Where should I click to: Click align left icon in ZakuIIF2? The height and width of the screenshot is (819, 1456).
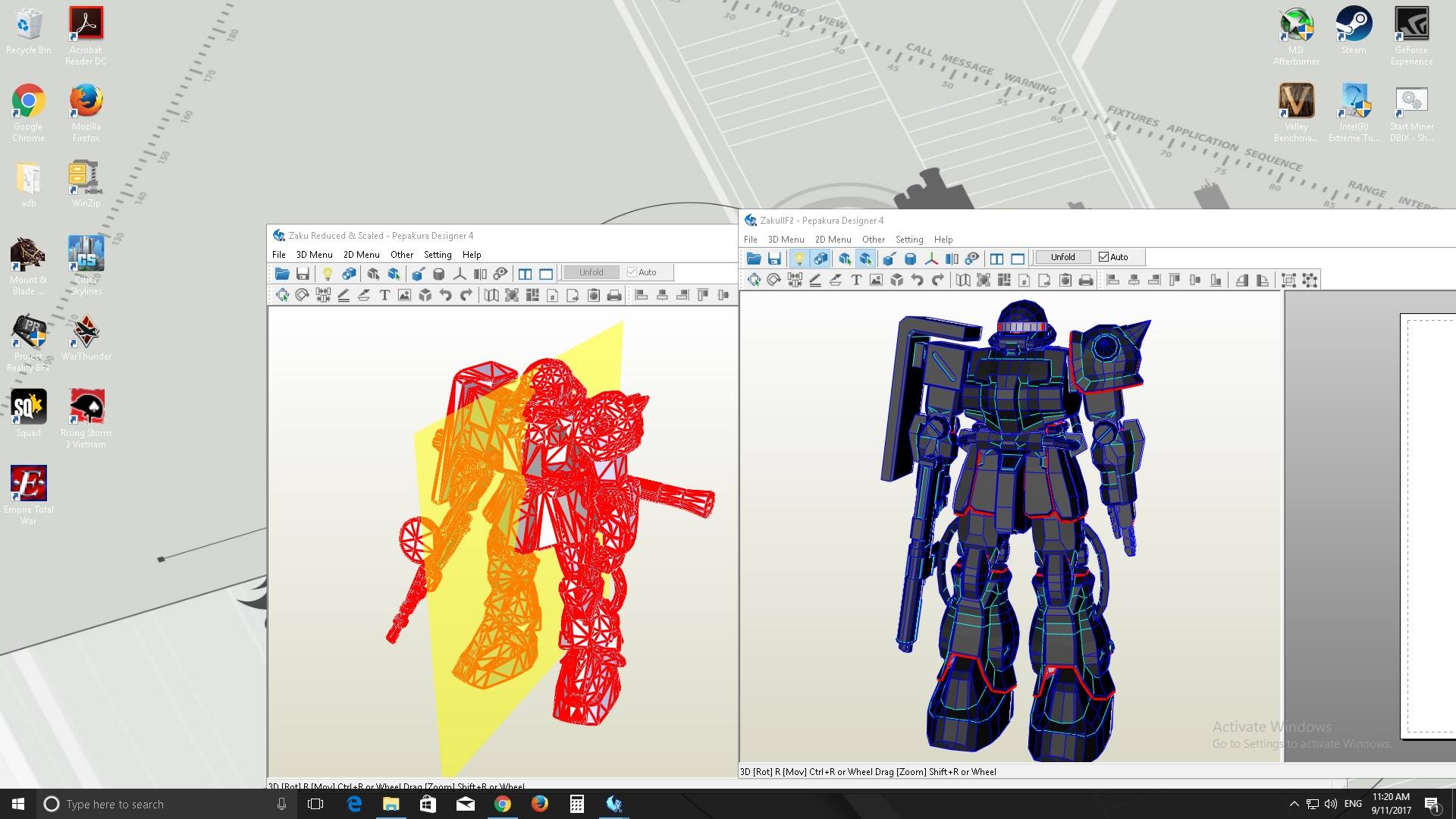(1113, 280)
